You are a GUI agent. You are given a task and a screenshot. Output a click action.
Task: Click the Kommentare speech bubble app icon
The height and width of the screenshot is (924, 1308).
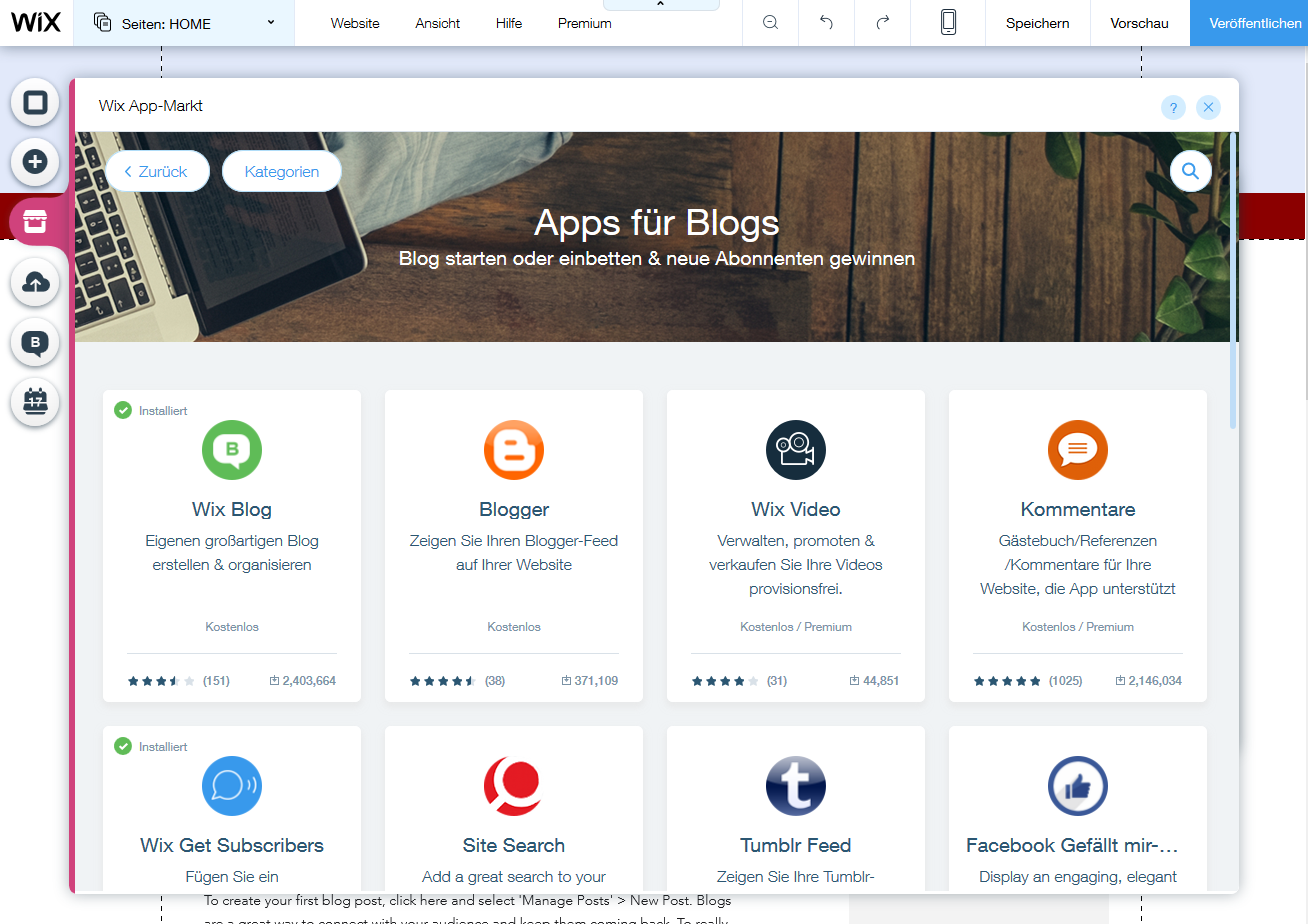[x=1078, y=450]
